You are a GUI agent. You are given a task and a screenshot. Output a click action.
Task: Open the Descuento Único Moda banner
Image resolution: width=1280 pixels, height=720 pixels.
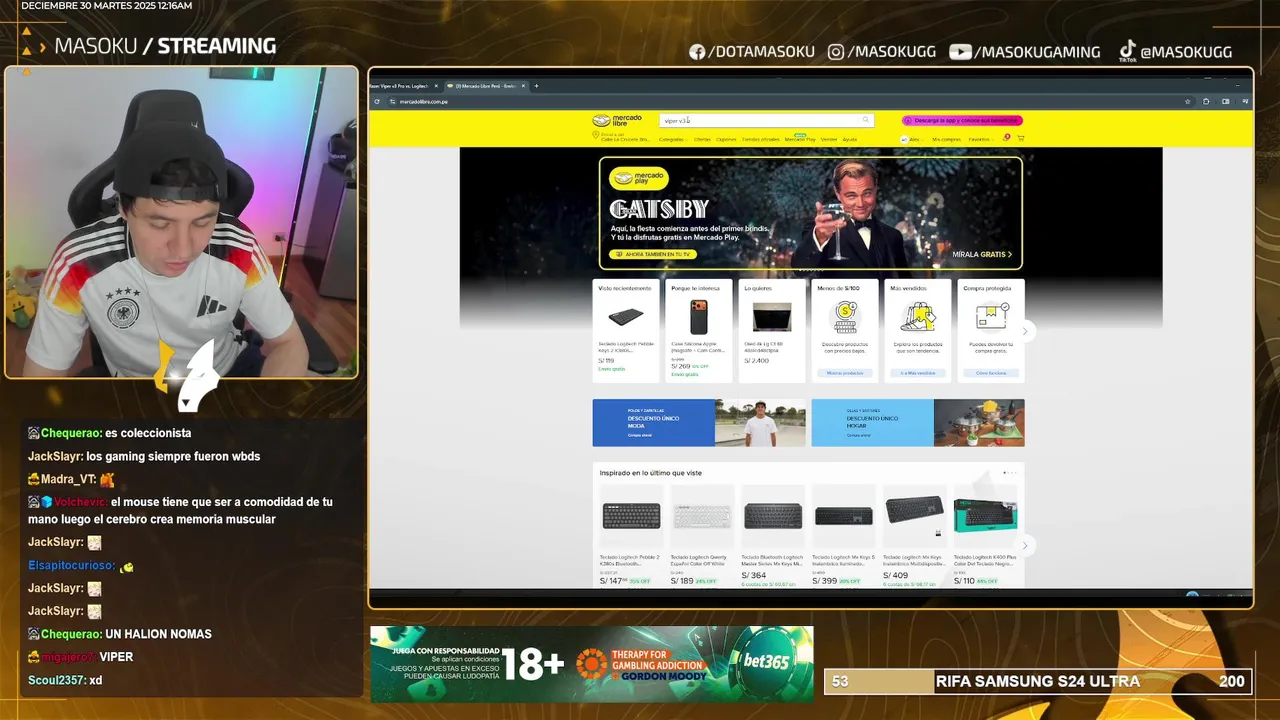(699, 423)
